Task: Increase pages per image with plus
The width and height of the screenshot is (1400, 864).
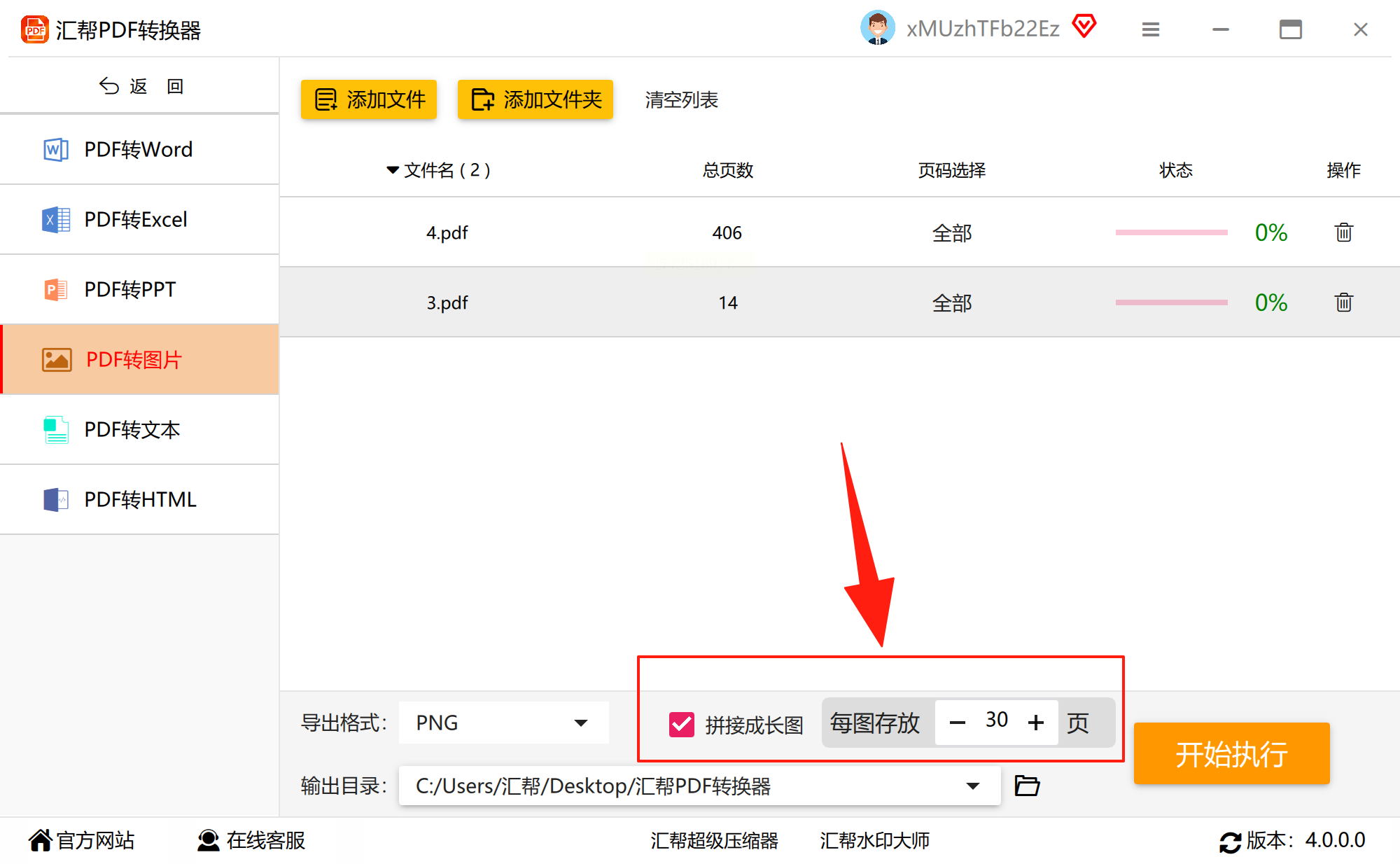Action: 1036,723
